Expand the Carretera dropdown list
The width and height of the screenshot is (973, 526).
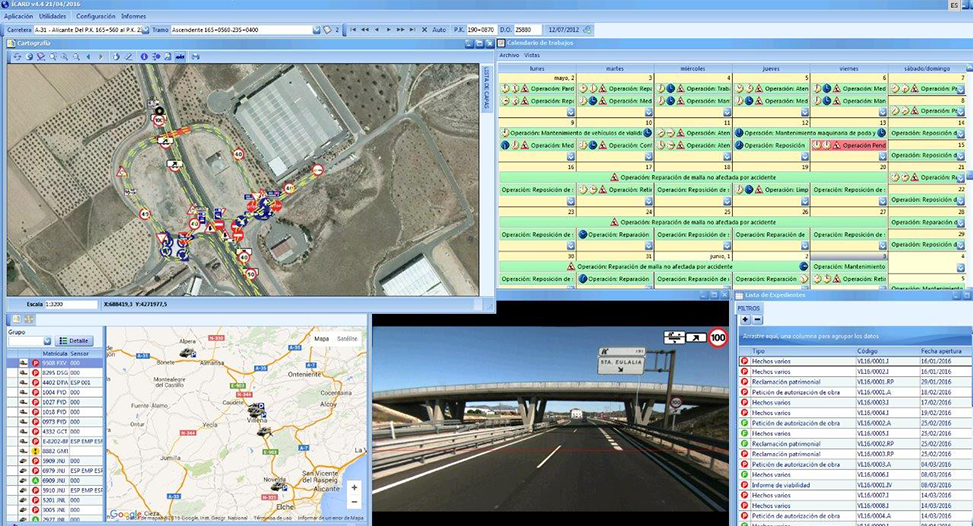pyautogui.click(x=145, y=30)
